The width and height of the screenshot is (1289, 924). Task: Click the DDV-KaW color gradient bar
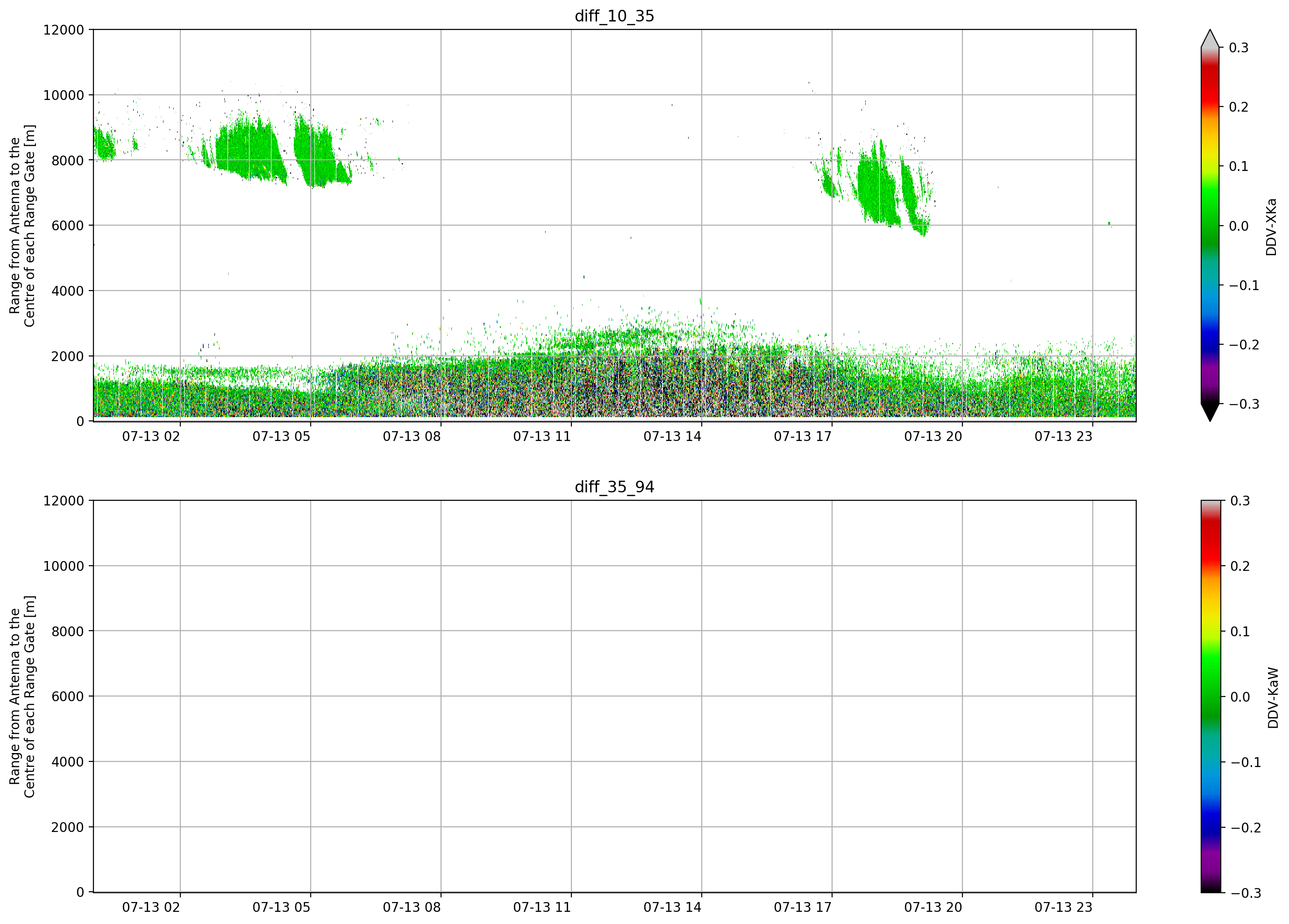click(1210, 697)
